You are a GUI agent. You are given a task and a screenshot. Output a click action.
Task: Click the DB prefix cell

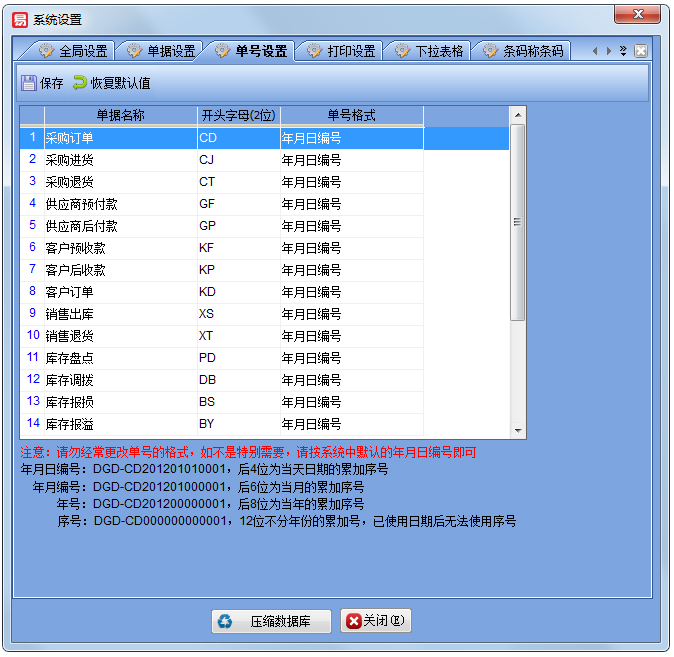239,380
